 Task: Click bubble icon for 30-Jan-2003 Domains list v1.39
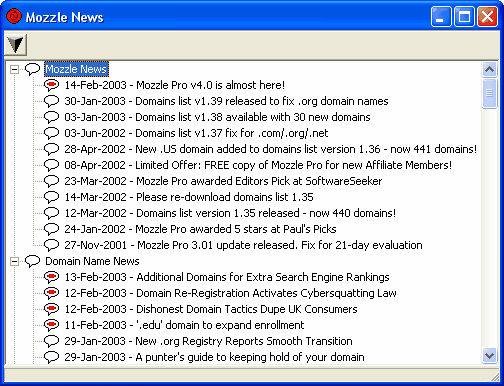click(52, 101)
